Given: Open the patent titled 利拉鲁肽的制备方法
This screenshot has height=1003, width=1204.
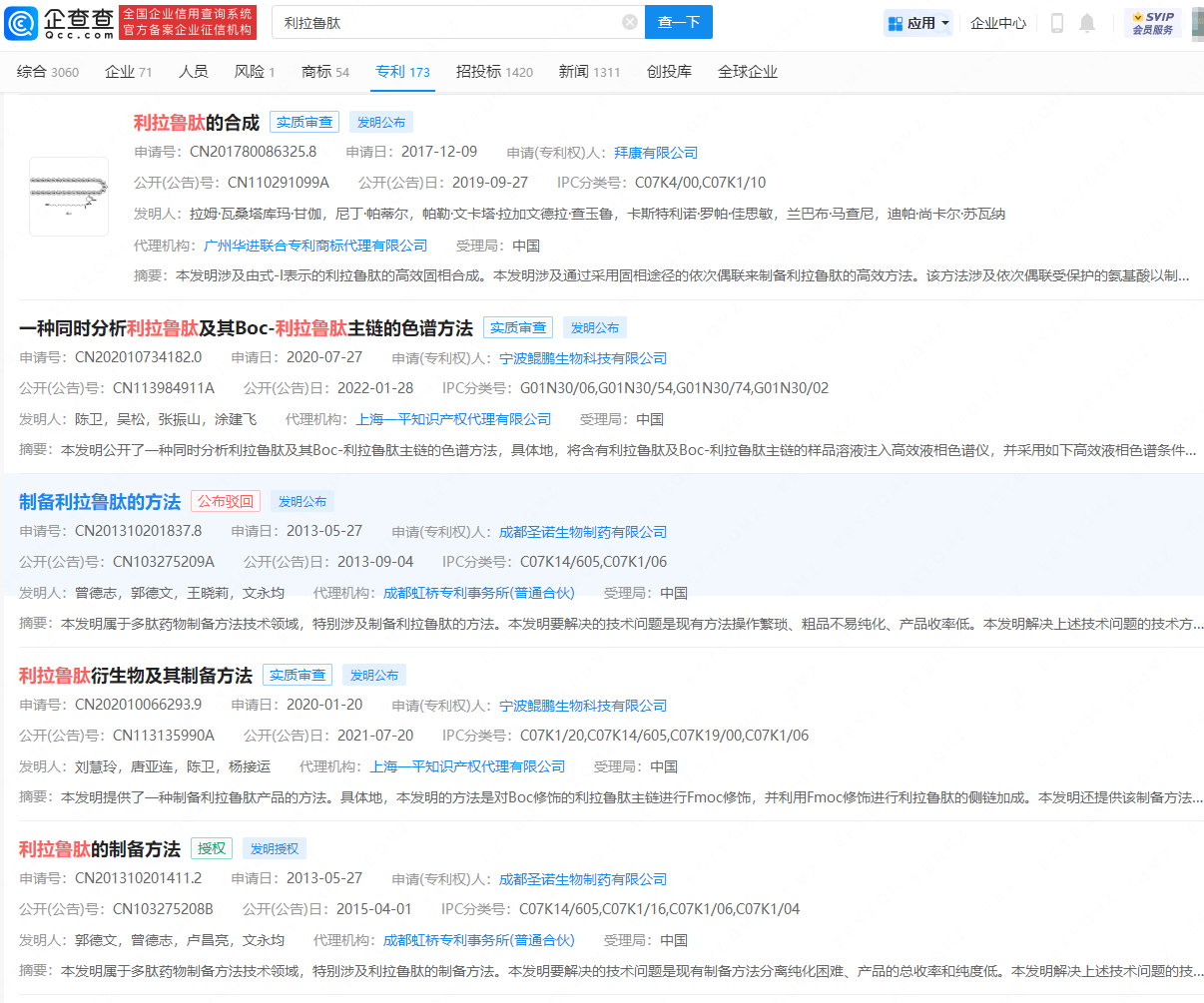Looking at the screenshot, I should point(100,849).
